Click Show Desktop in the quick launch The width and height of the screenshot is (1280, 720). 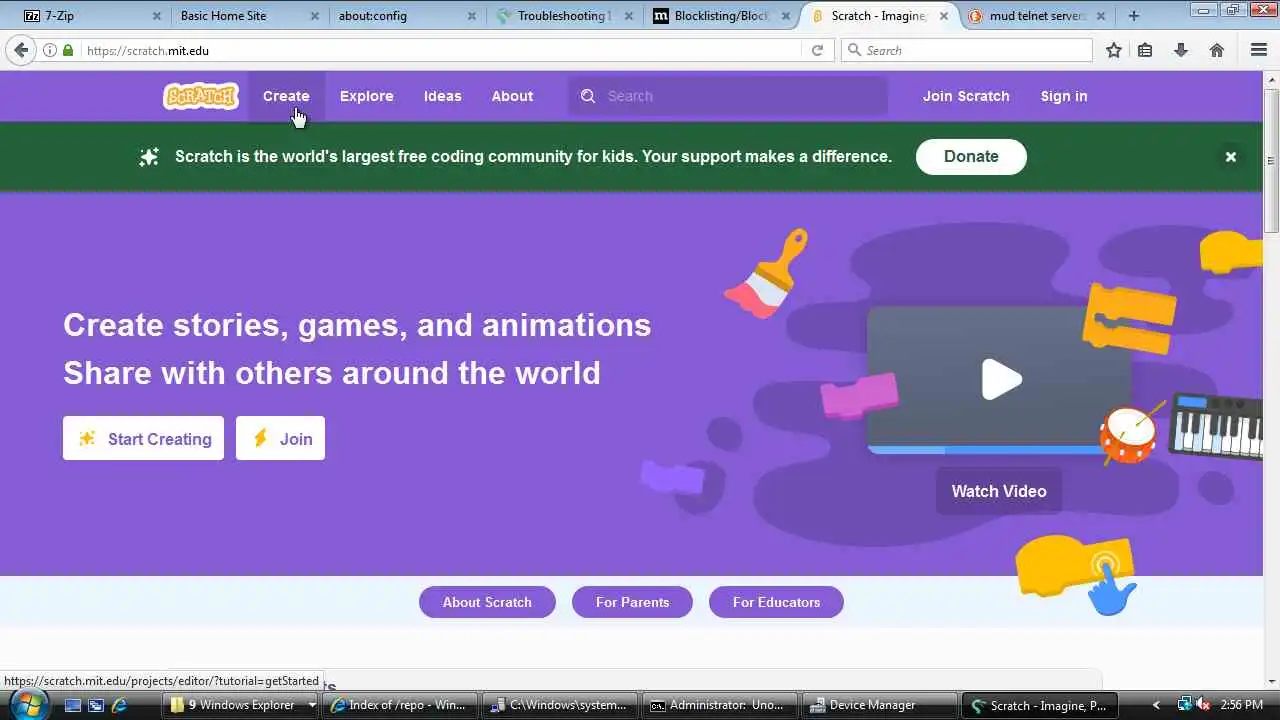pos(72,705)
